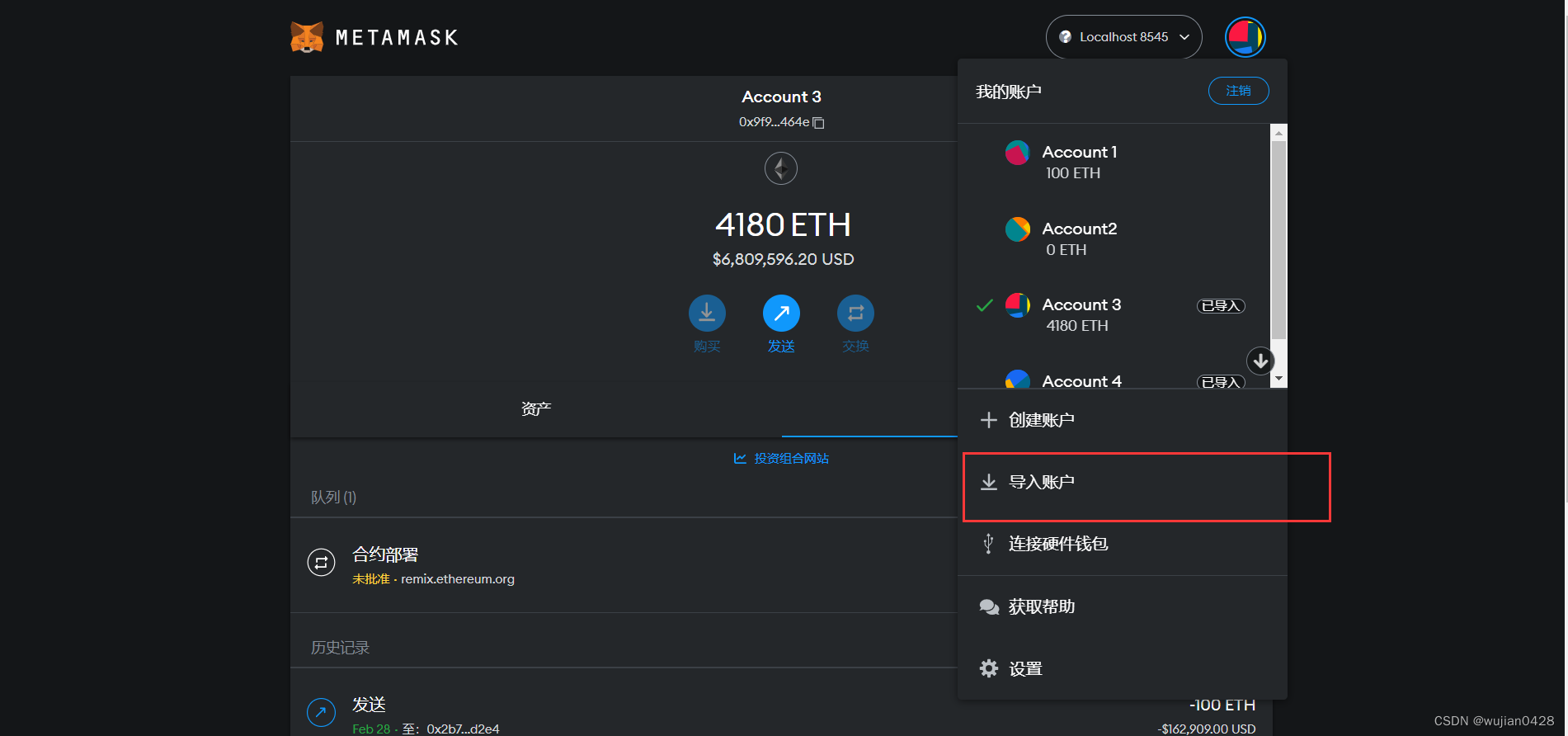1568x736 pixels.
Task: Click the Account 3 title in main panel
Action: (781, 97)
